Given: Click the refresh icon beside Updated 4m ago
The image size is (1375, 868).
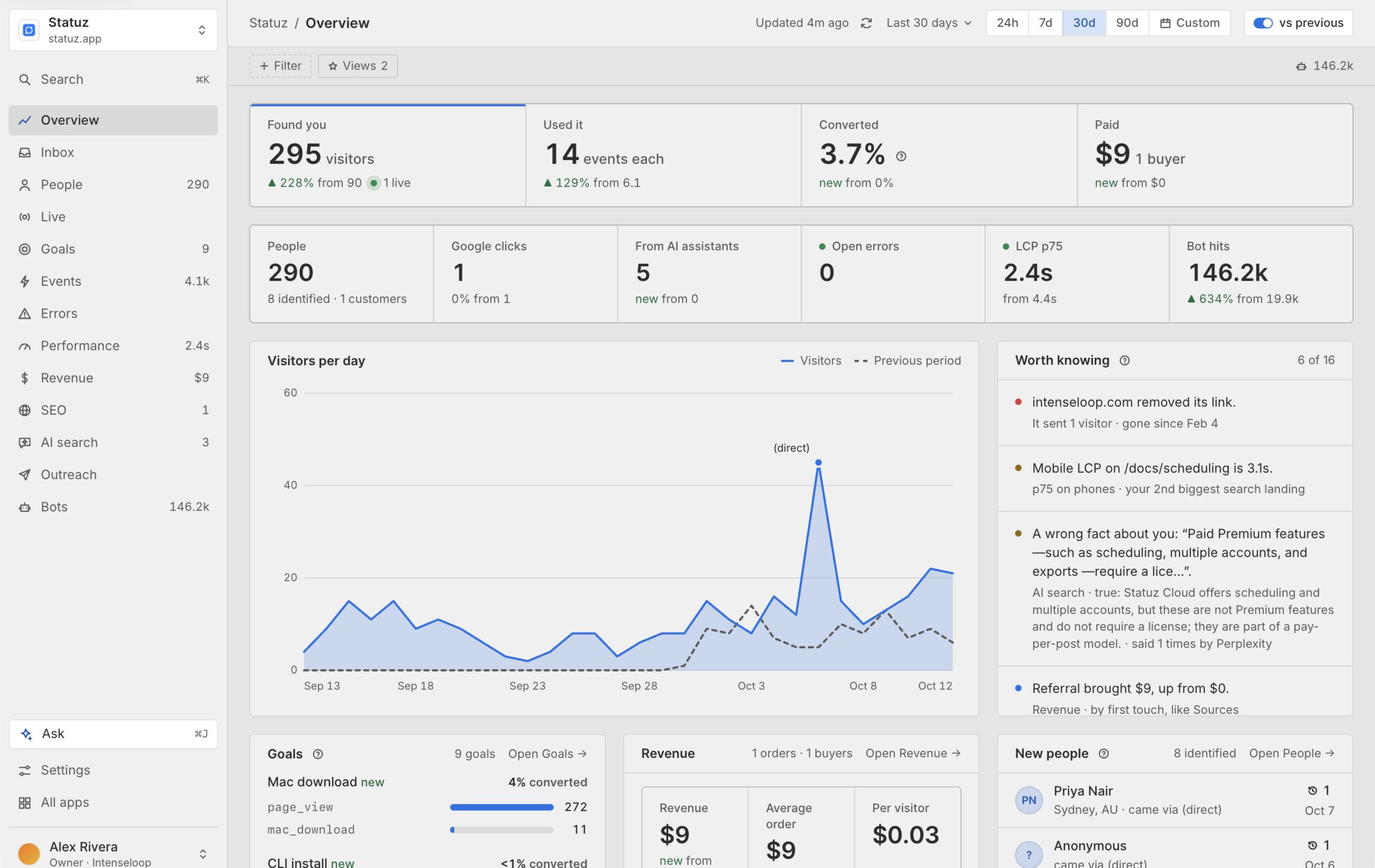Looking at the screenshot, I should pyautogui.click(x=866, y=23).
